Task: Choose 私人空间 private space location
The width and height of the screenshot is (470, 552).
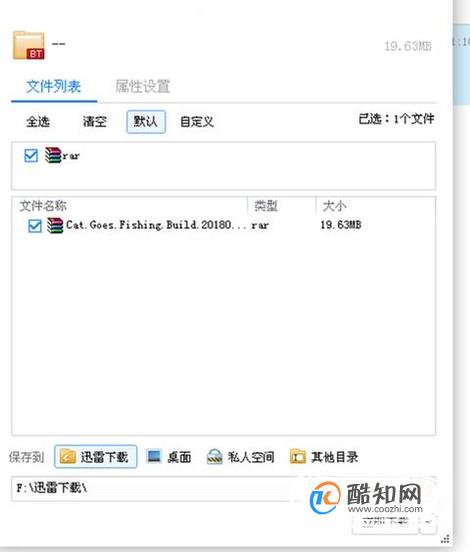Action: (240, 457)
